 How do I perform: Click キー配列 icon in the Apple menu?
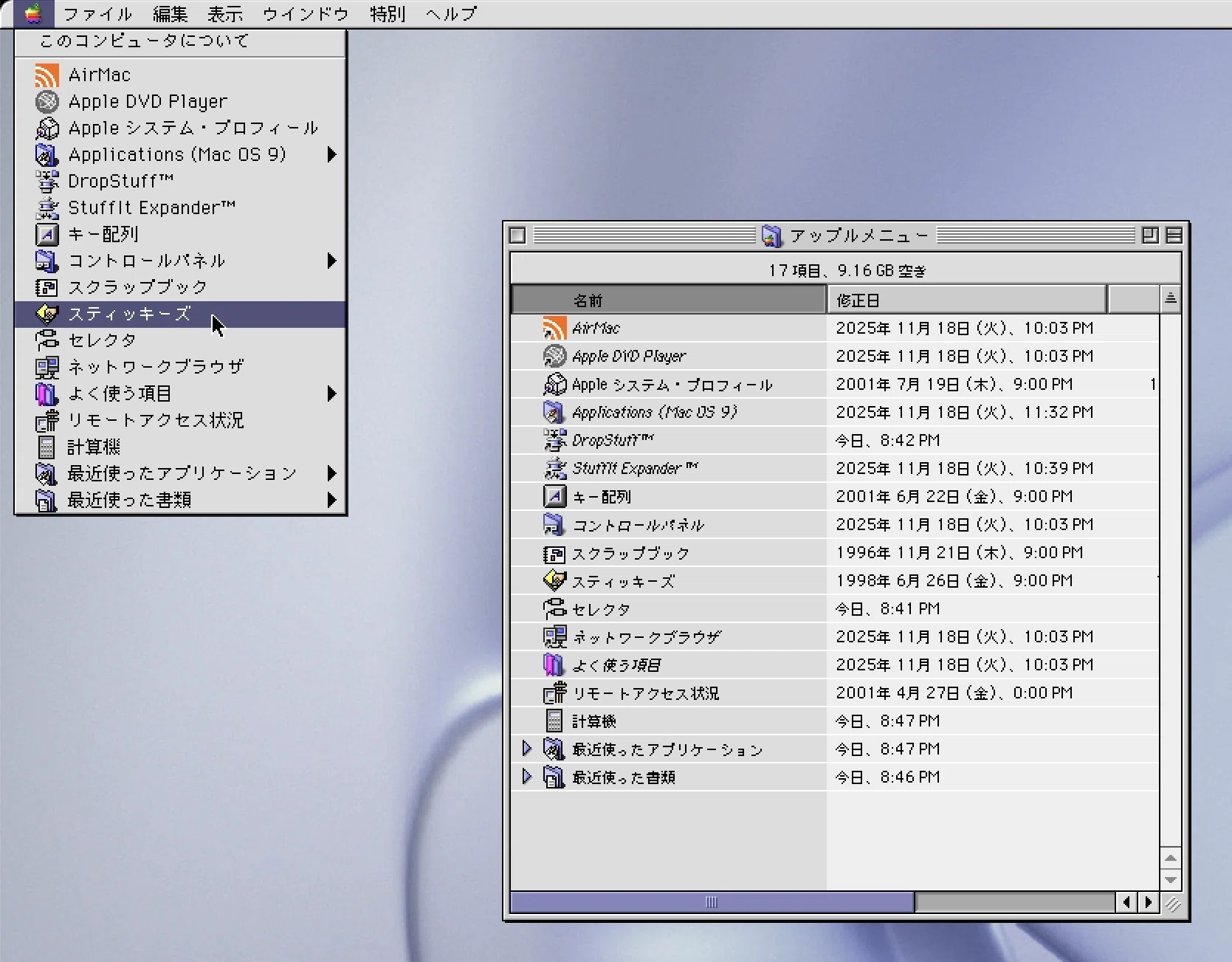click(x=47, y=235)
